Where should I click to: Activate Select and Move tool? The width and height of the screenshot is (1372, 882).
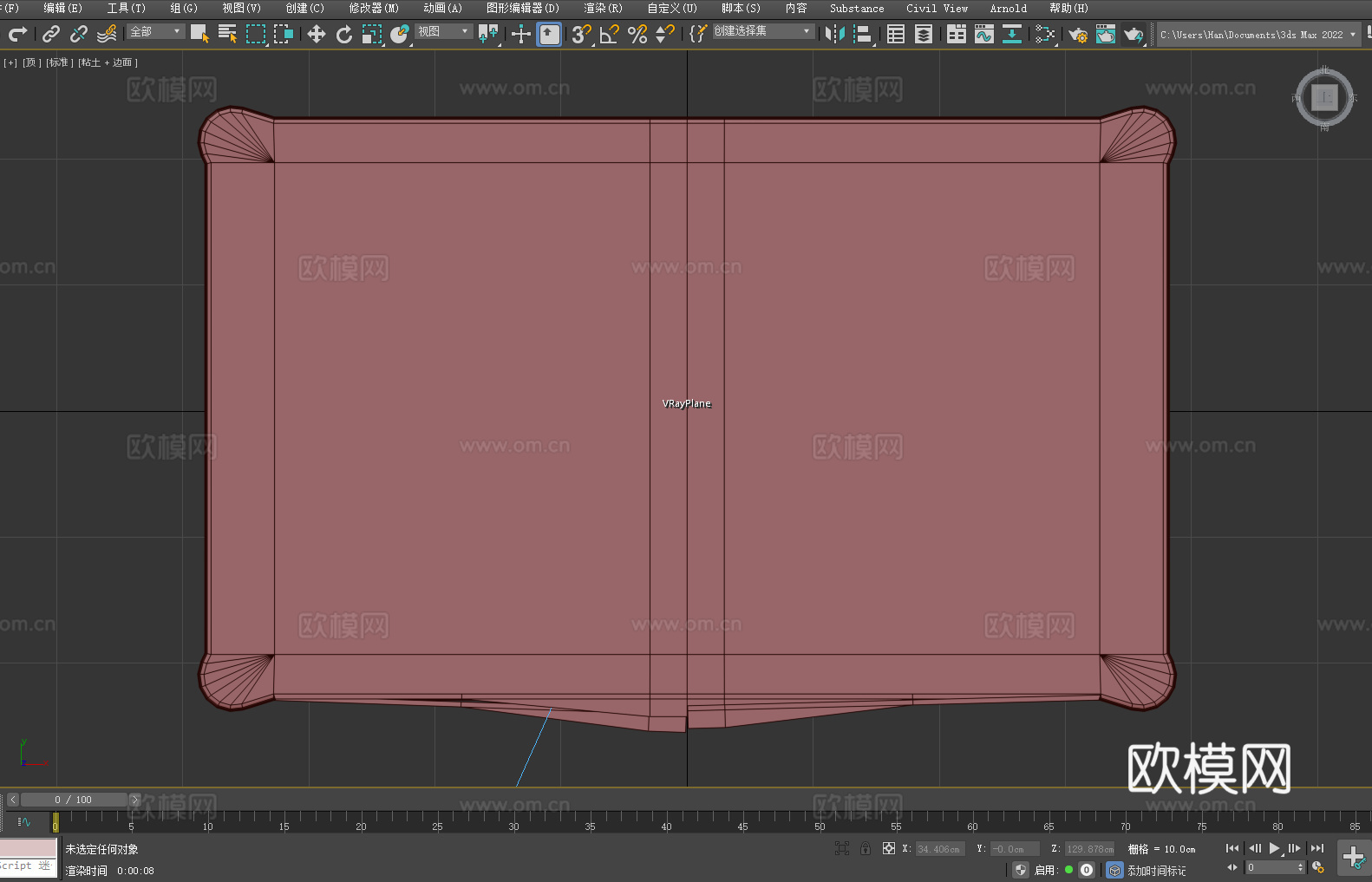click(316, 34)
